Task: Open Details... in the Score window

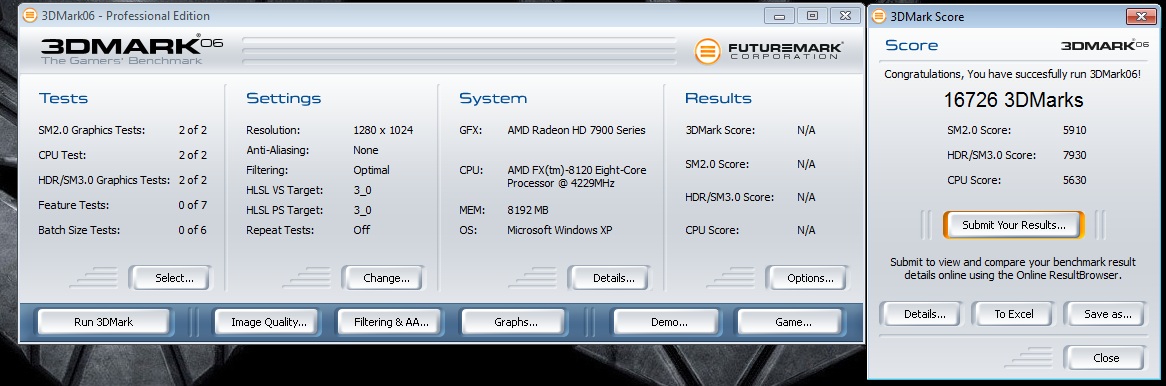Action: (x=924, y=314)
